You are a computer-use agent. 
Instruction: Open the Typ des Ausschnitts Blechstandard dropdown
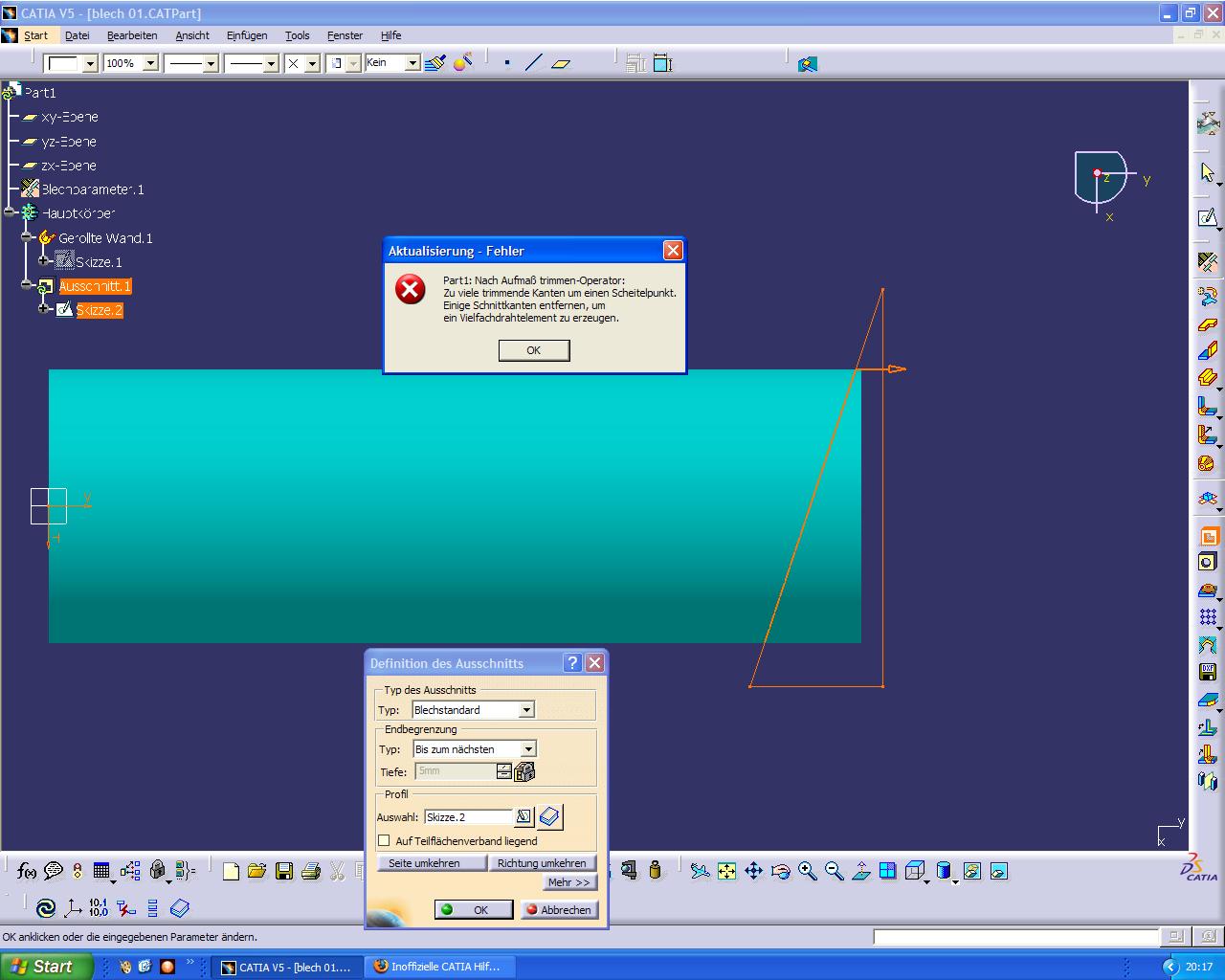(526, 710)
